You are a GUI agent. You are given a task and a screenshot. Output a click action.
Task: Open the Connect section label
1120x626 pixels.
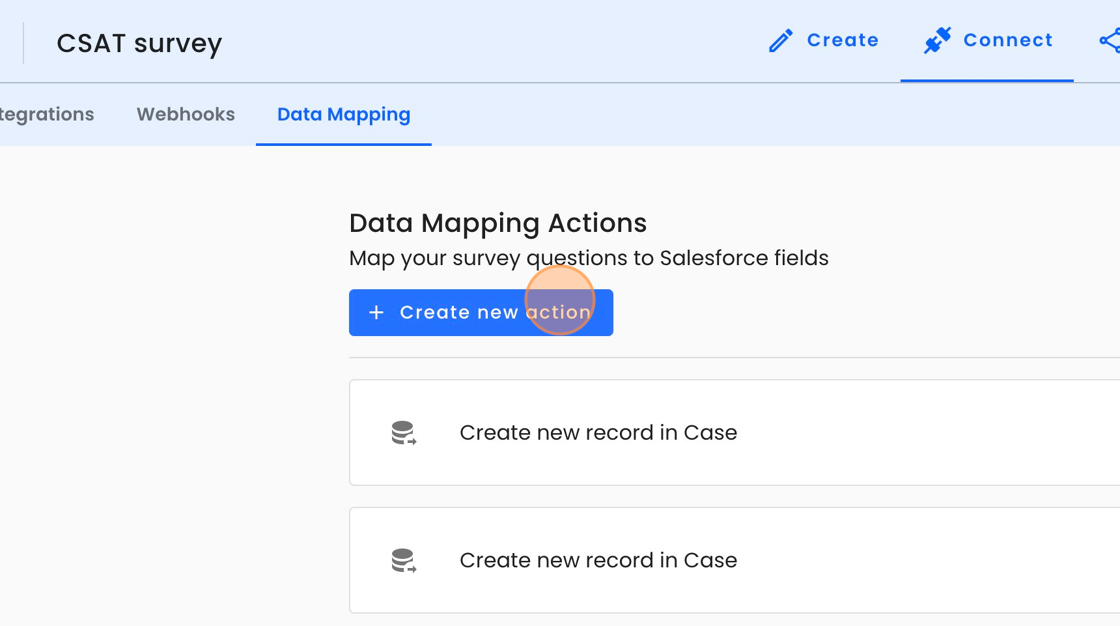tap(1008, 41)
